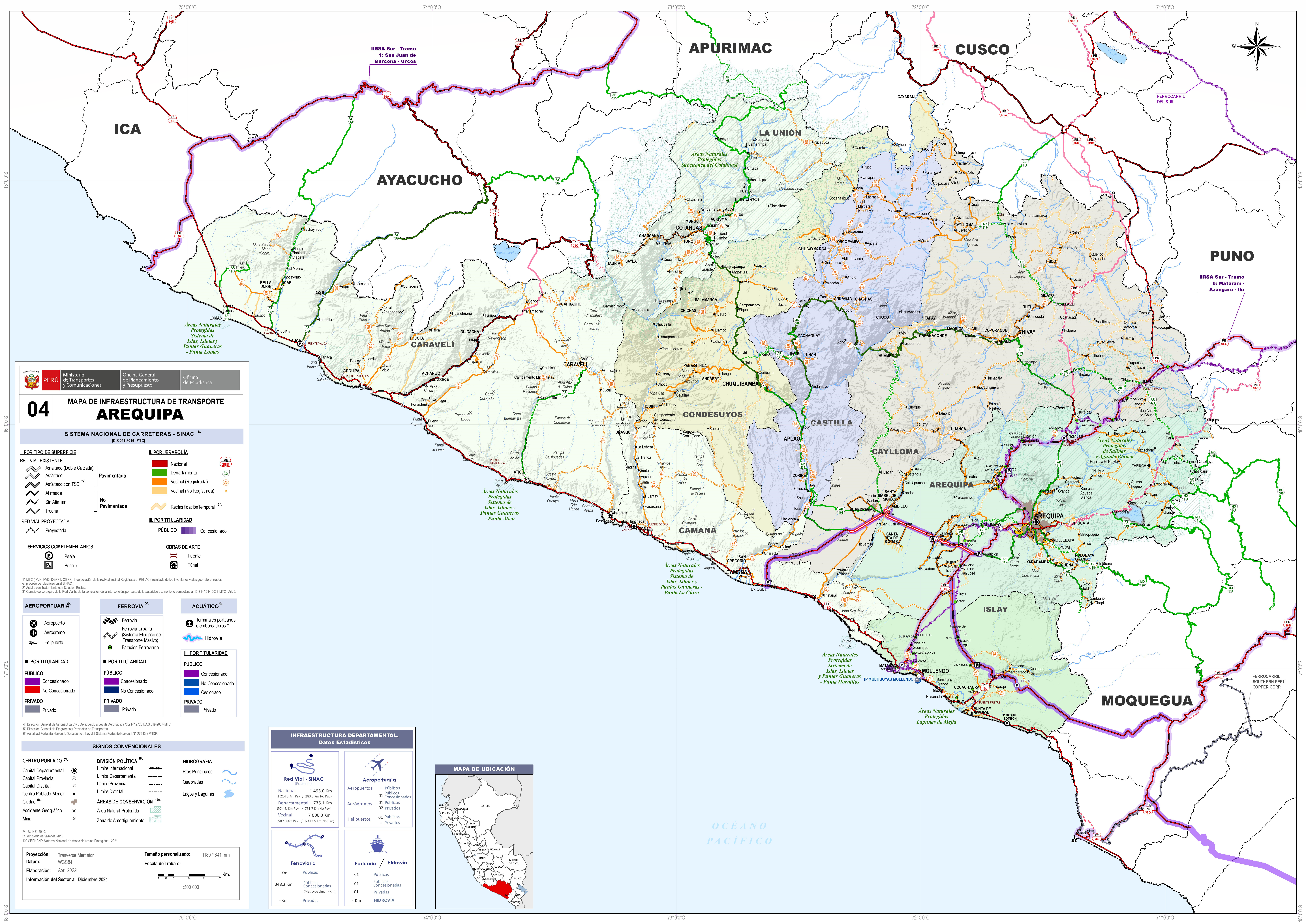The height and width of the screenshot is (924, 1306).
Task: Click the green Departamental hierarchy swatch
Action: coord(159,473)
